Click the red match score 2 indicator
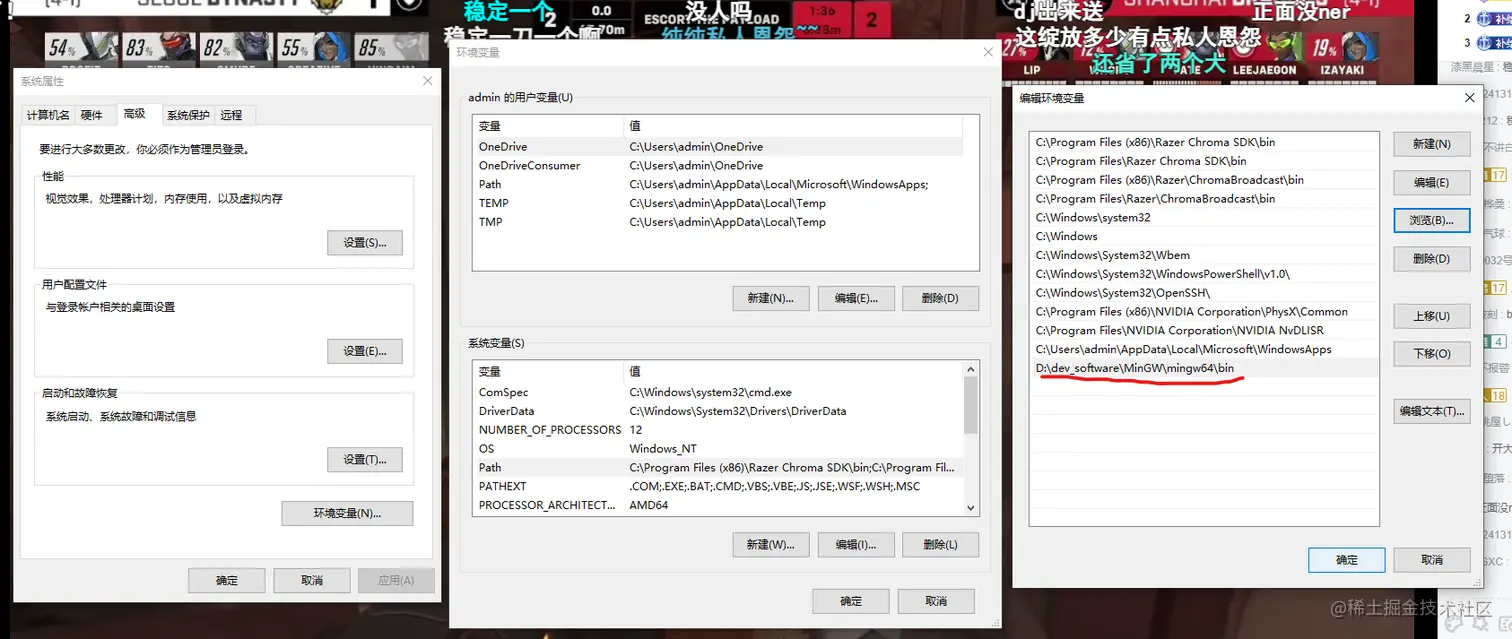The width and height of the screenshot is (1512, 639). 875,18
